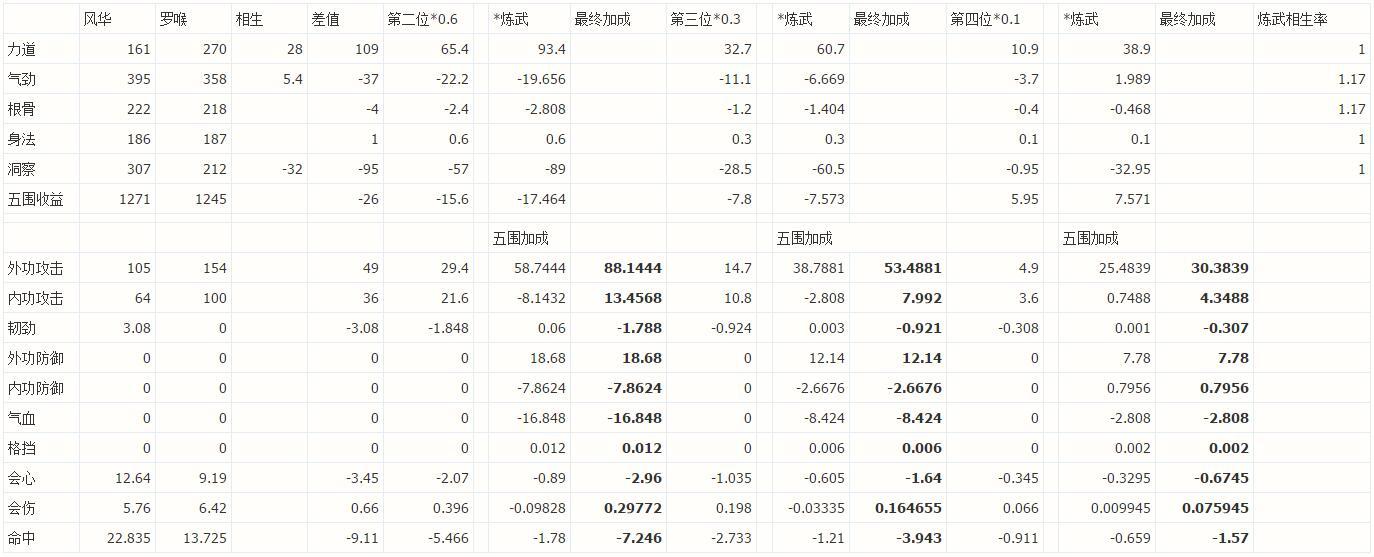Click the 外功攻击 row label
The height and width of the screenshot is (557, 1374).
[x=36, y=268]
